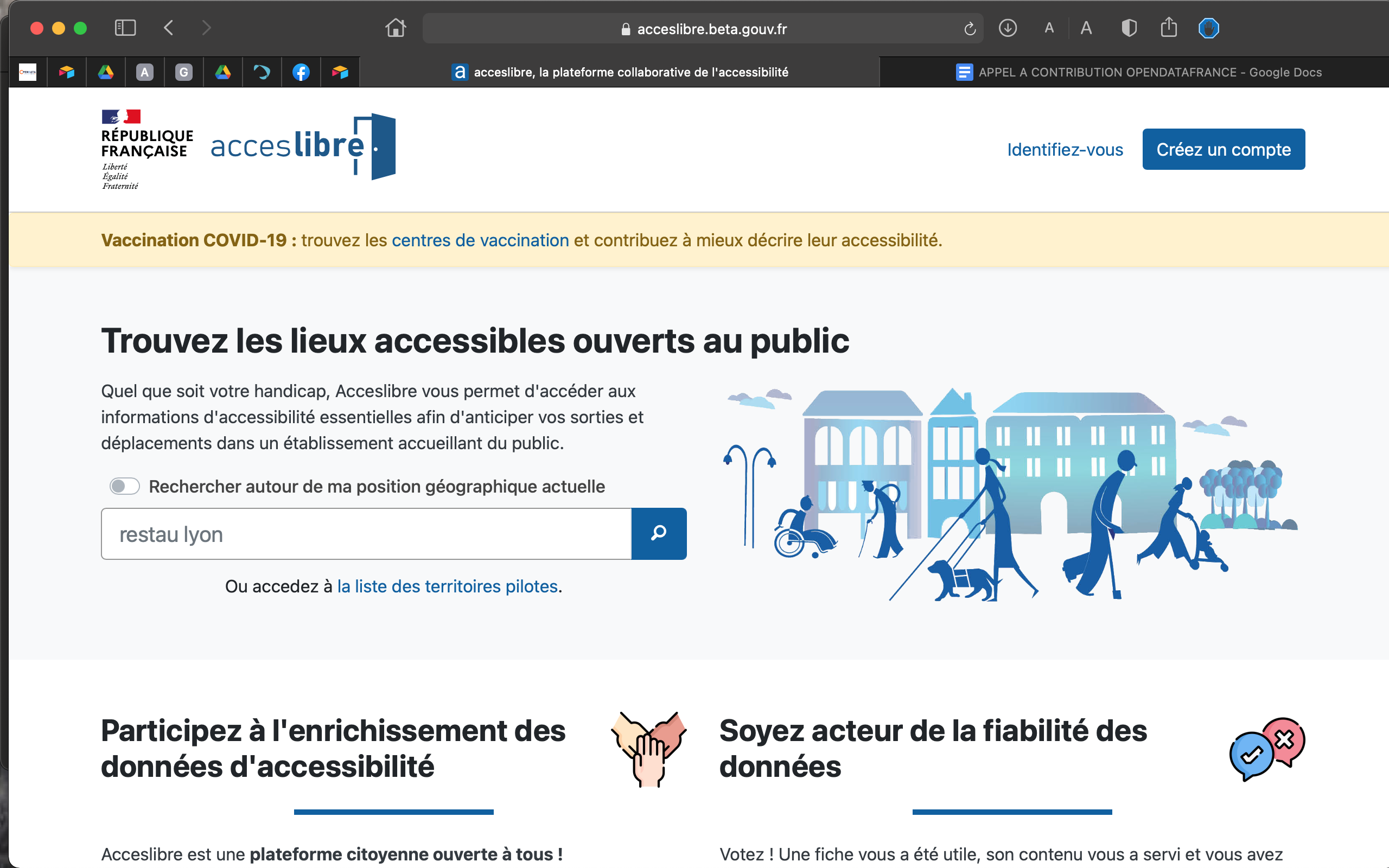
Task: Click the address bar showing acceslibre.beta.gouv.fr
Action: (703, 28)
